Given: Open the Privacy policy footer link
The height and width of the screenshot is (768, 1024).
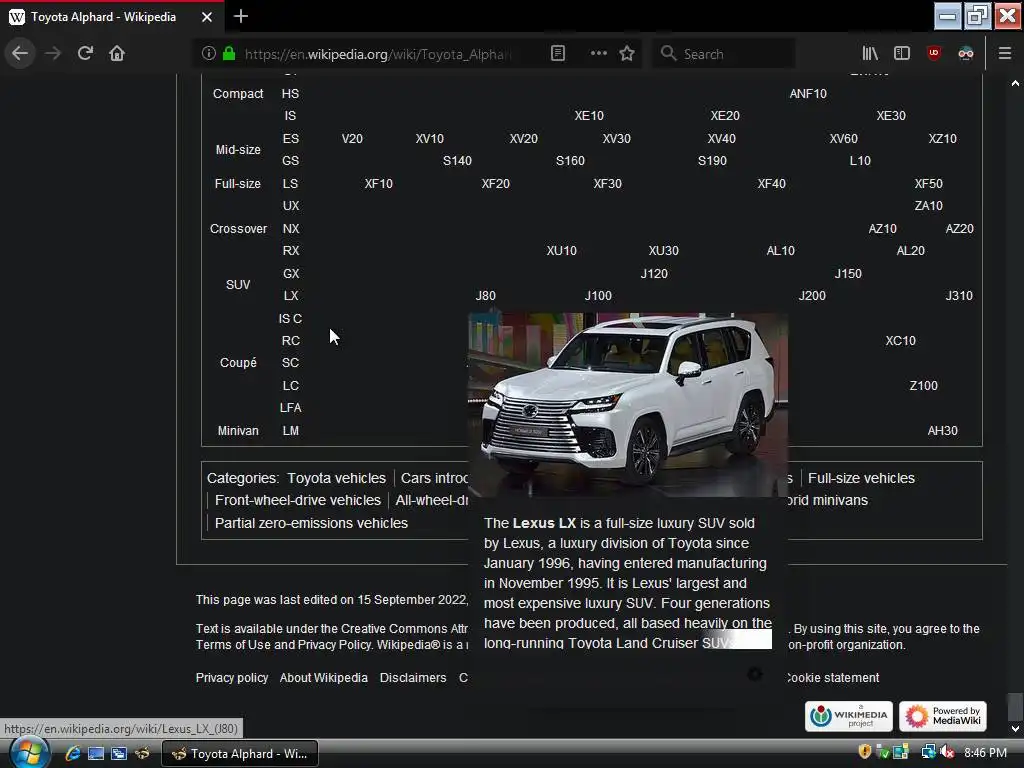Looking at the screenshot, I should point(232,678).
